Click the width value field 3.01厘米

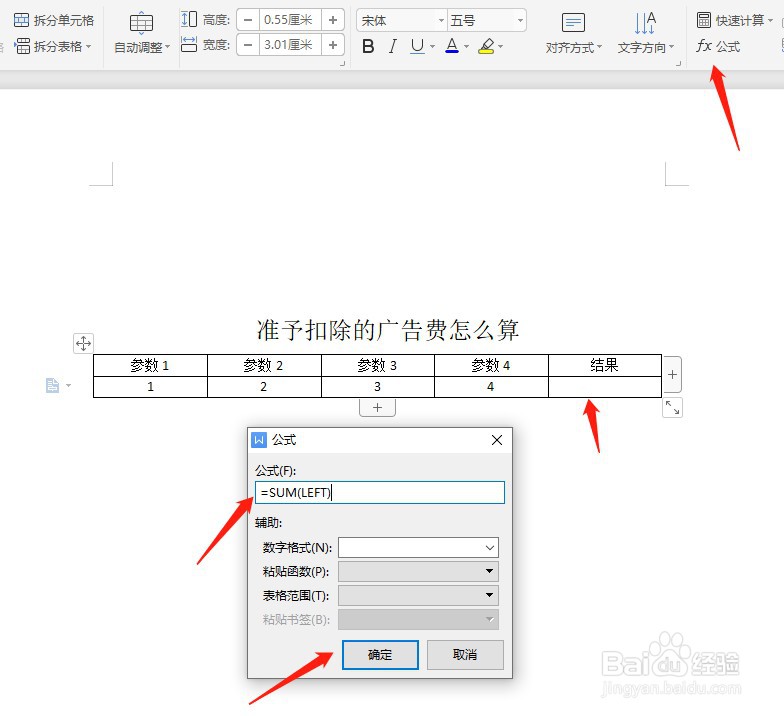click(x=290, y=45)
